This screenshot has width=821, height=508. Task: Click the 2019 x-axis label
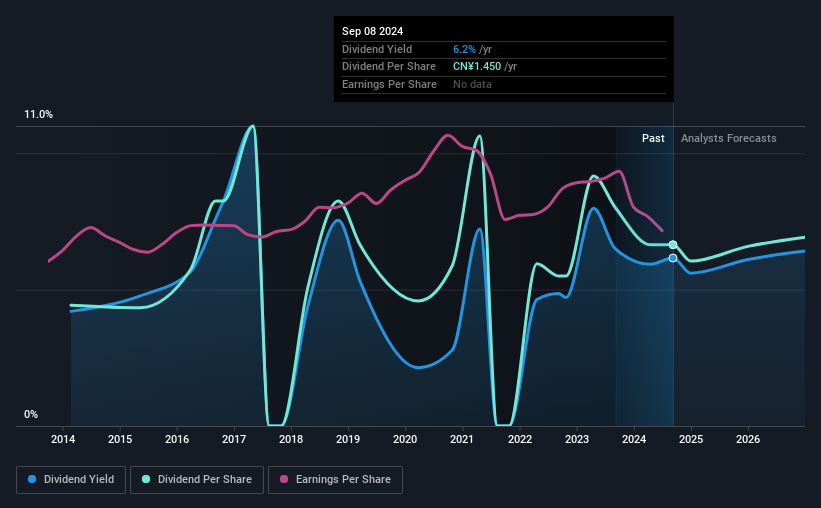point(348,439)
